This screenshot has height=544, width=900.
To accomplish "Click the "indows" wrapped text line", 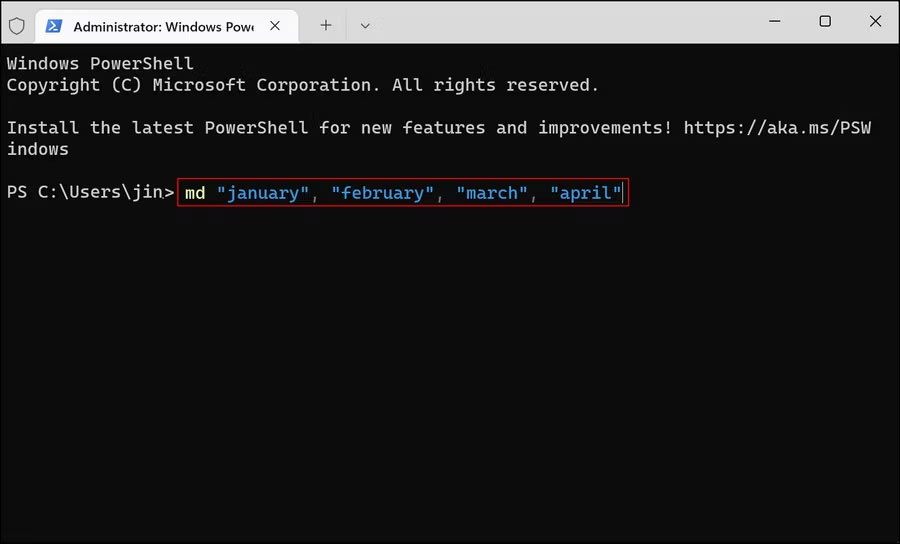I will pyautogui.click(x=38, y=149).
